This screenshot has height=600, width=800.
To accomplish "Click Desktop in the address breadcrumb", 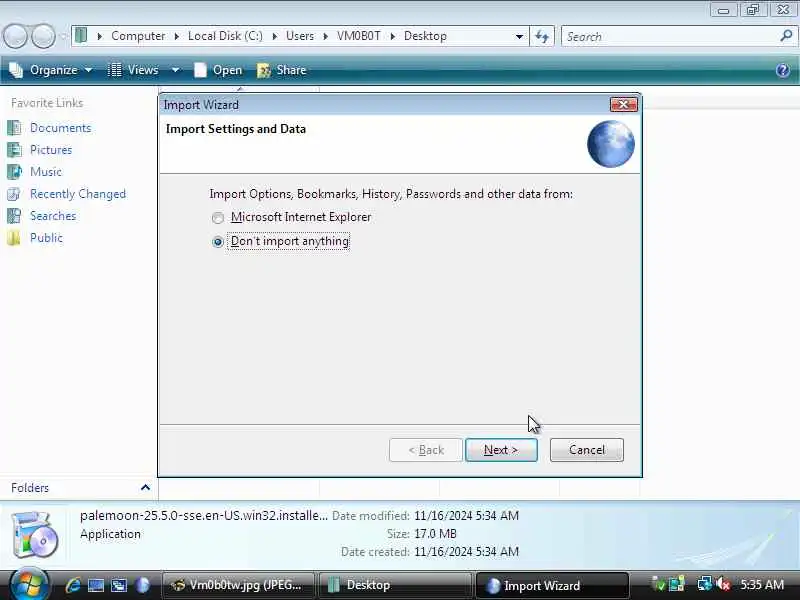I will pos(426,36).
